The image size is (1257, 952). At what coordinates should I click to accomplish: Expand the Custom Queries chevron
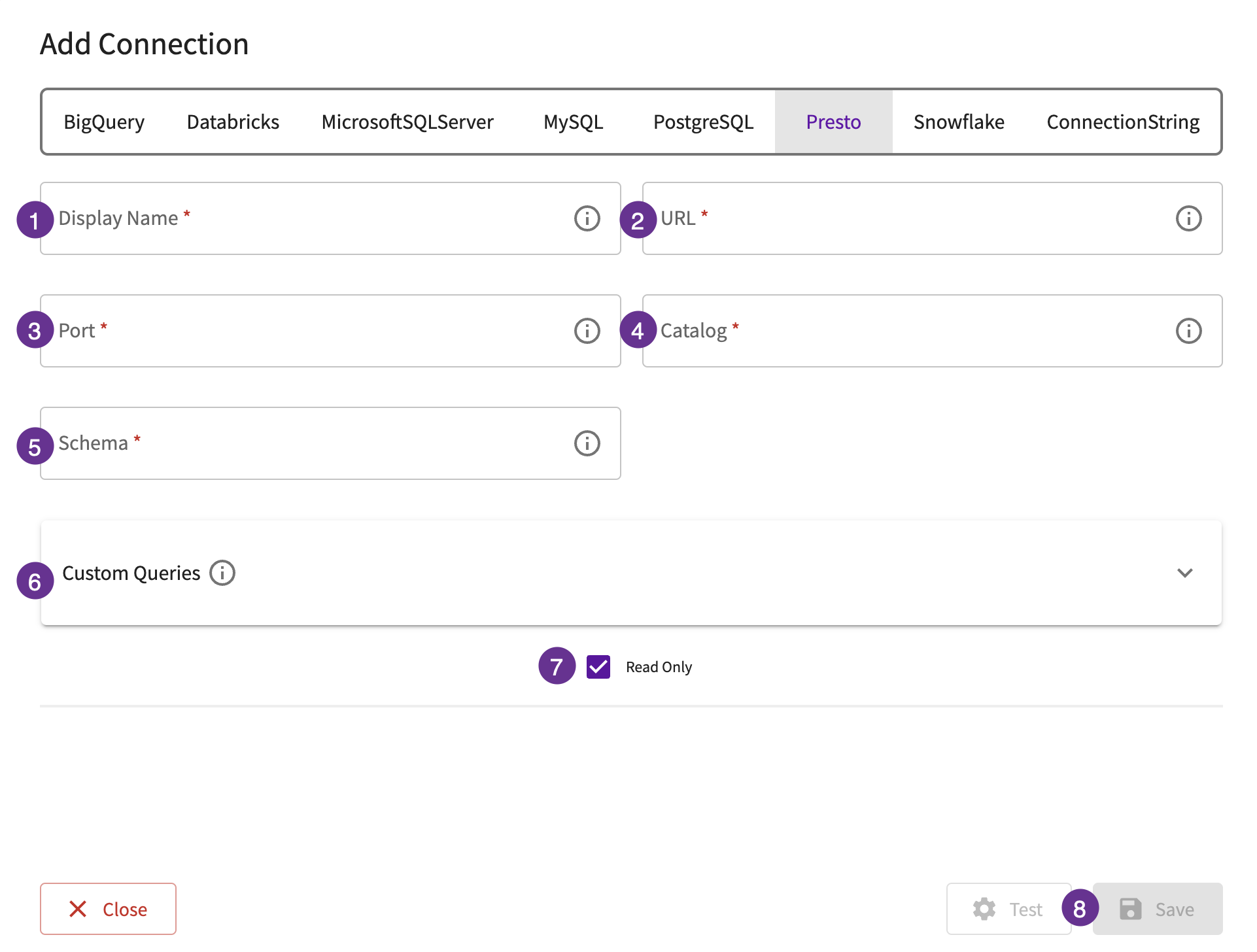click(x=1185, y=573)
